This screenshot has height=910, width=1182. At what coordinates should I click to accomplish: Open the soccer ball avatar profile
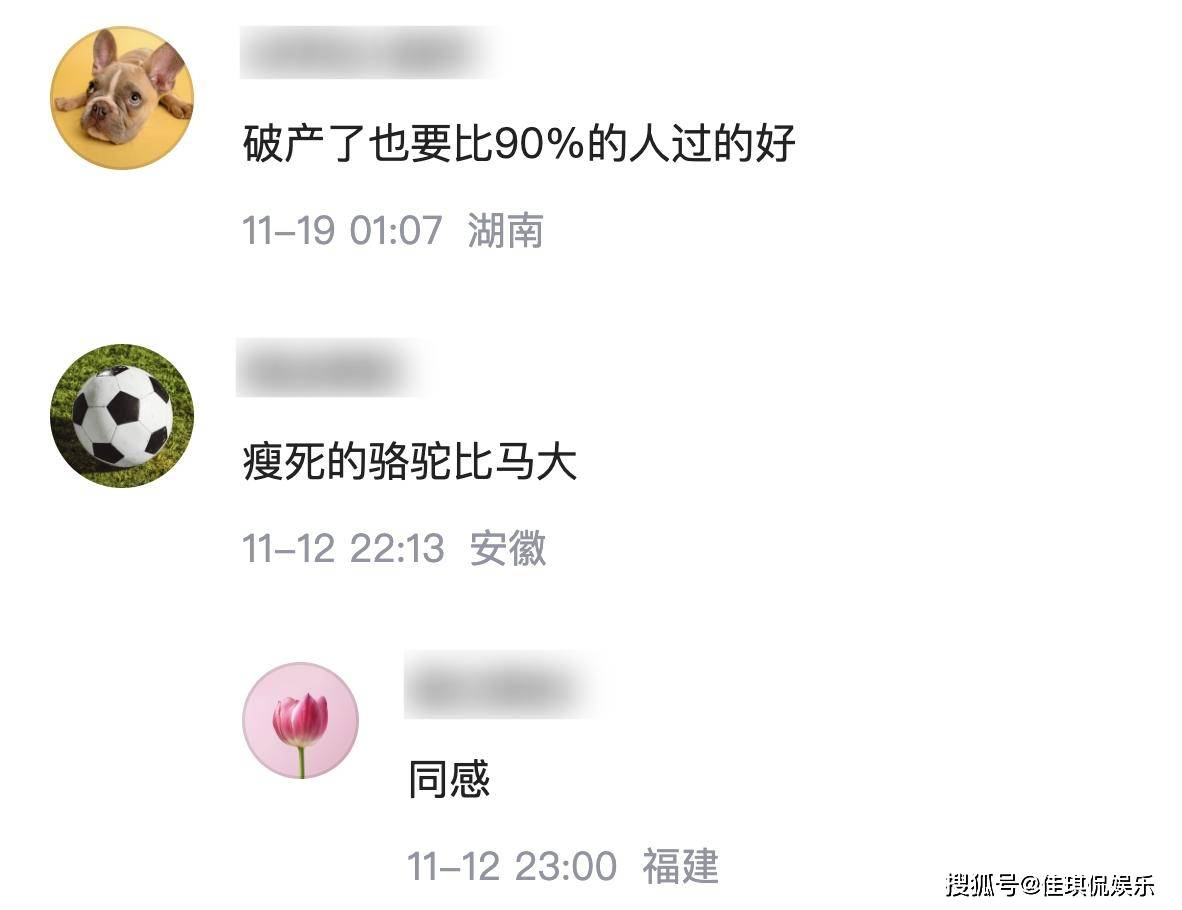coord(122,416)
